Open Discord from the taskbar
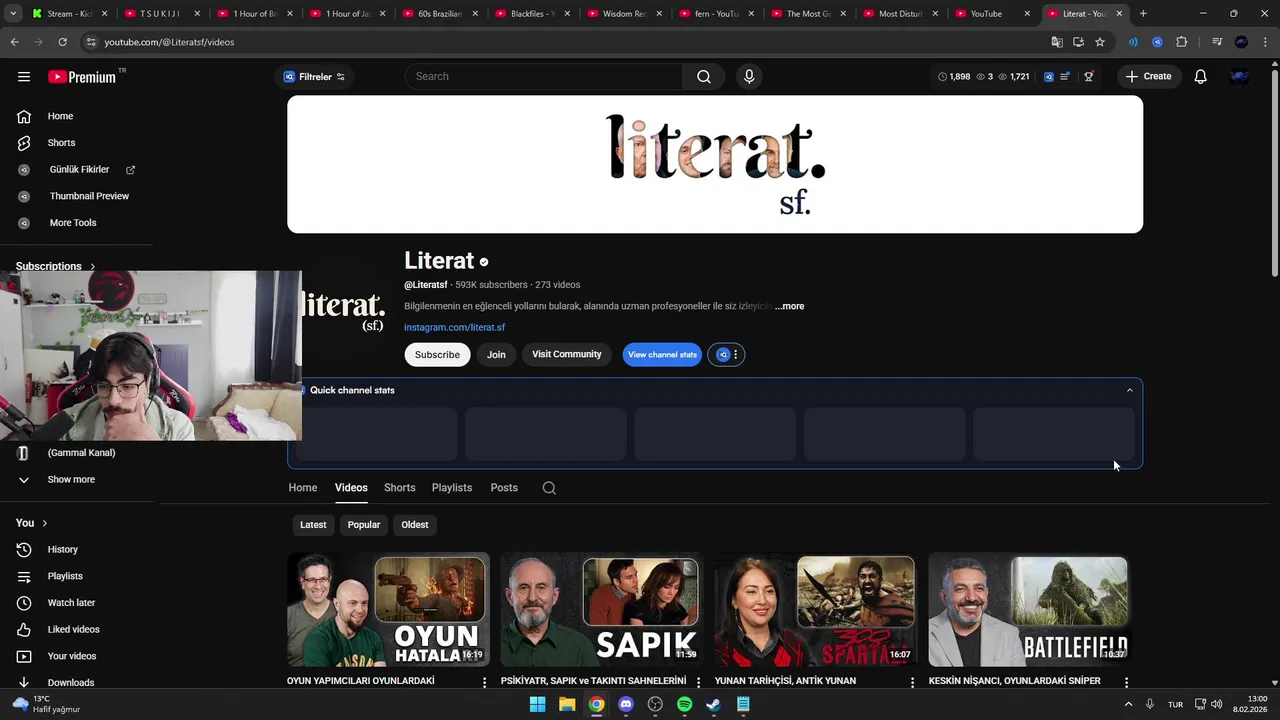This screenshot has height=720, width=1280. 626,704
